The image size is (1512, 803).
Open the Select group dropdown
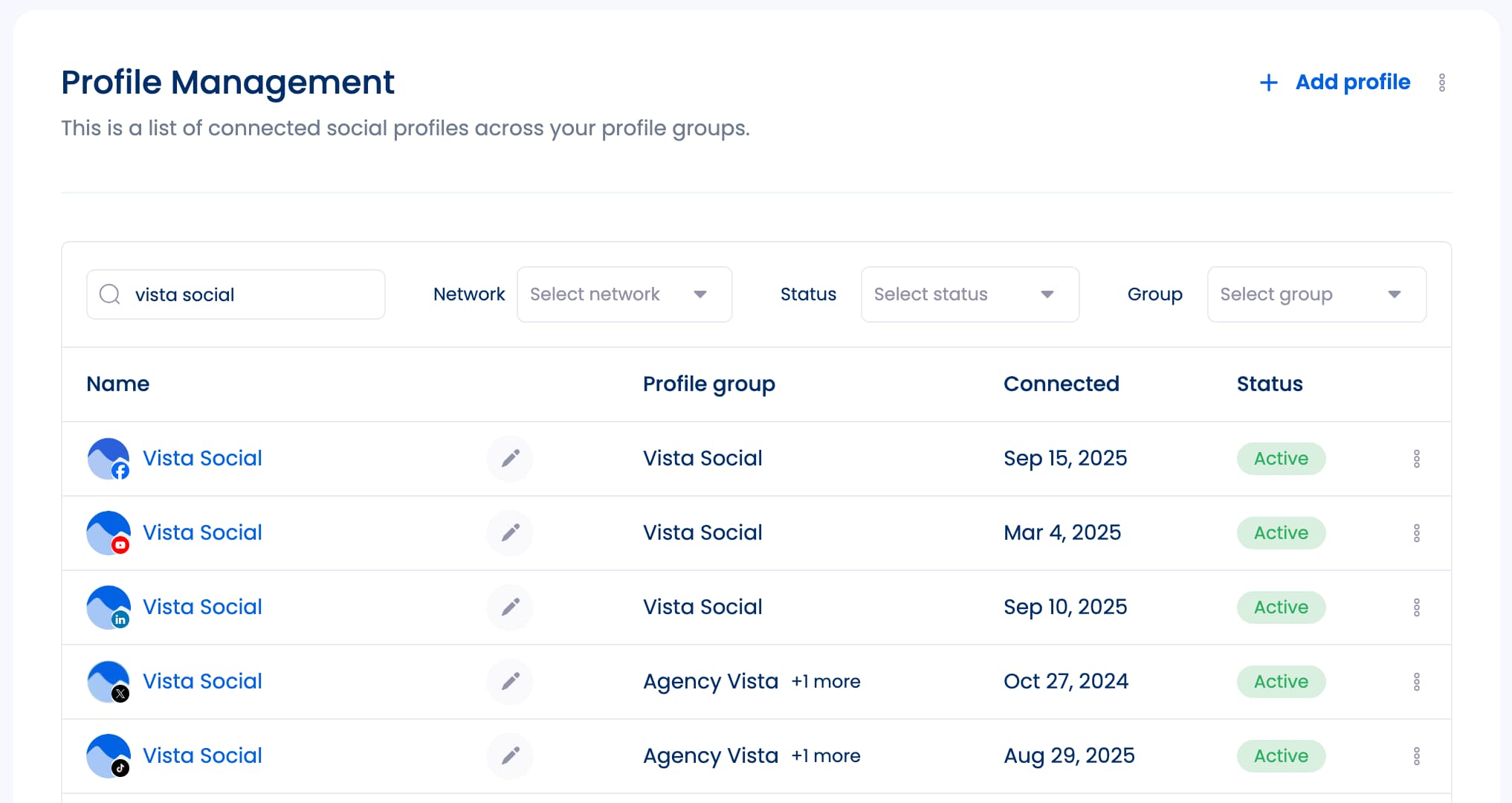coord(1316,294)
